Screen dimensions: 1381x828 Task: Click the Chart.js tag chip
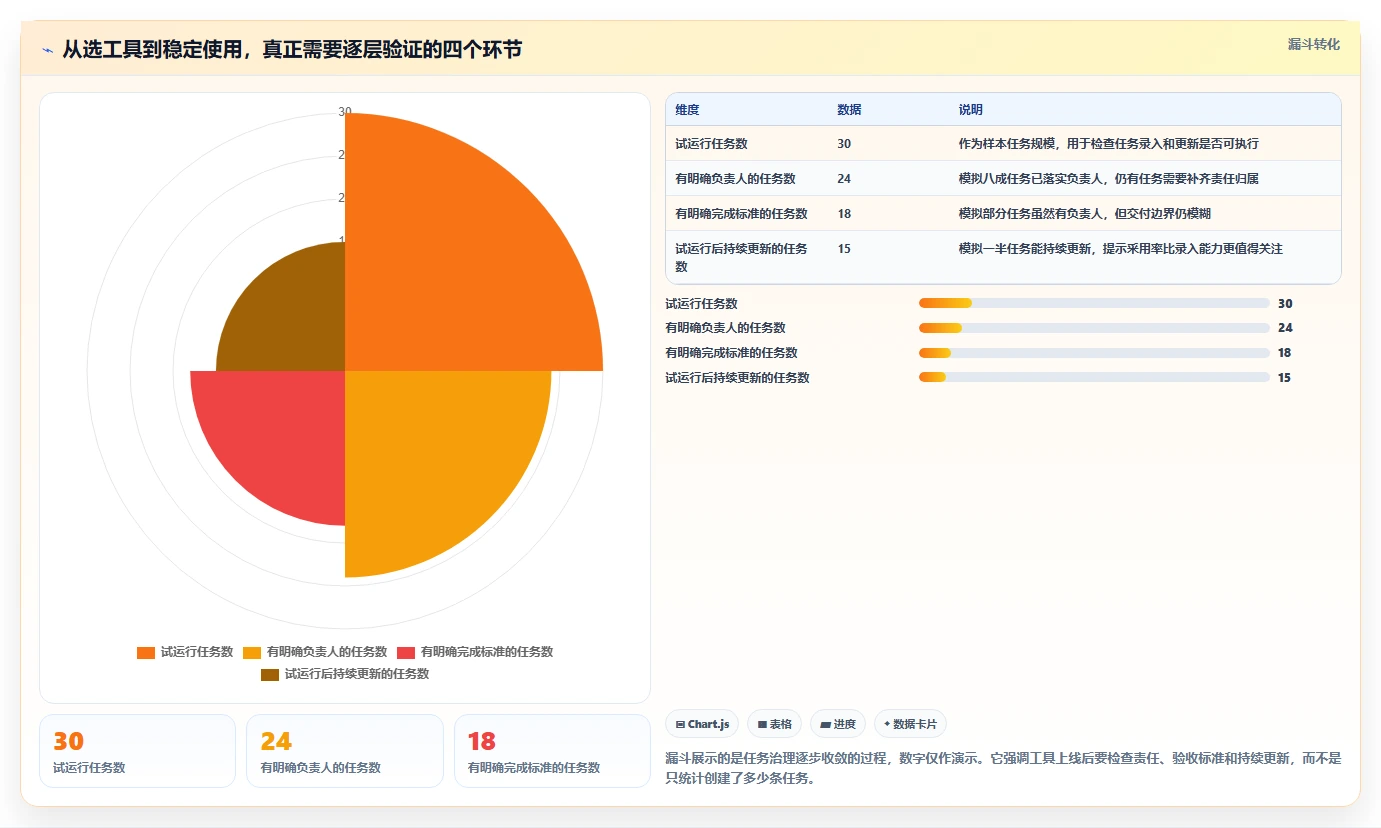point(702,724)
